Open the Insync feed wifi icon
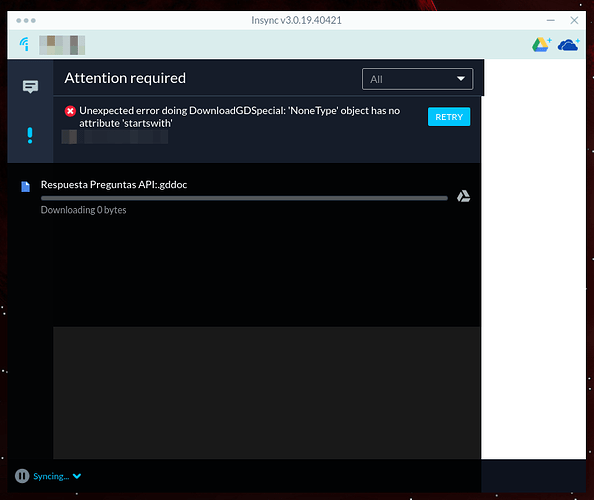 [x=25, y=44]
